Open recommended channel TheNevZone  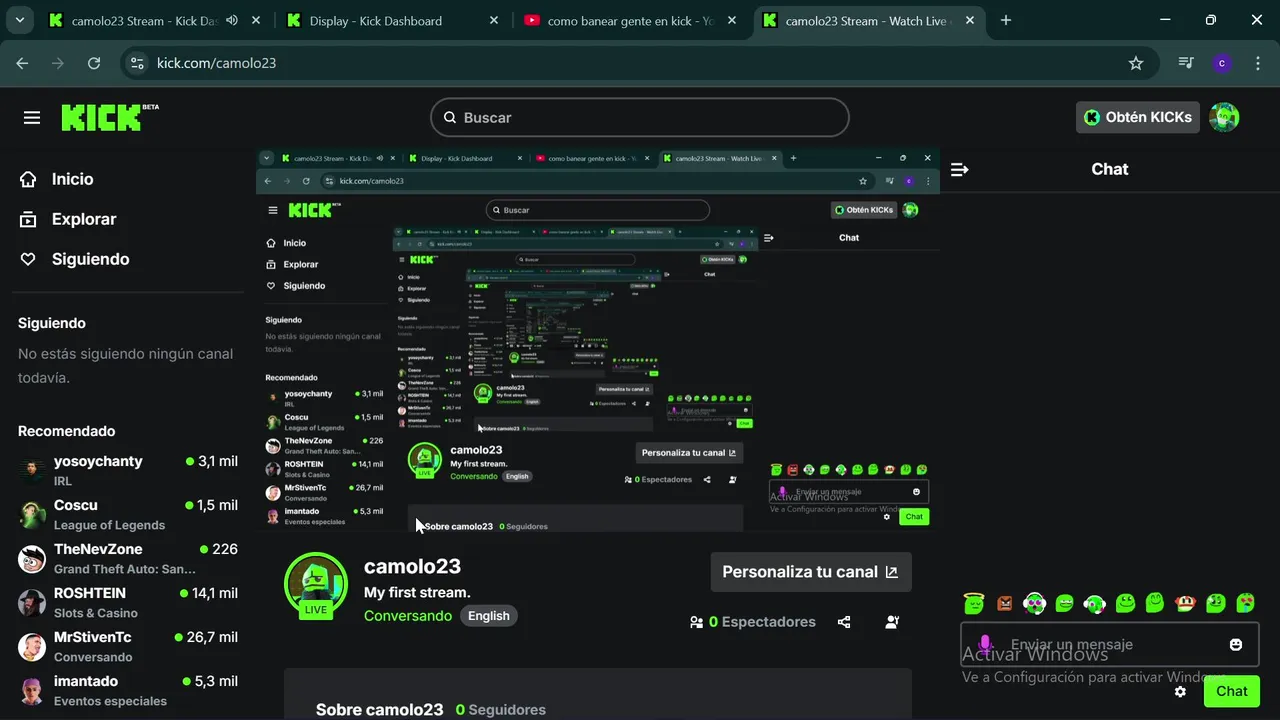pos(128,558)
